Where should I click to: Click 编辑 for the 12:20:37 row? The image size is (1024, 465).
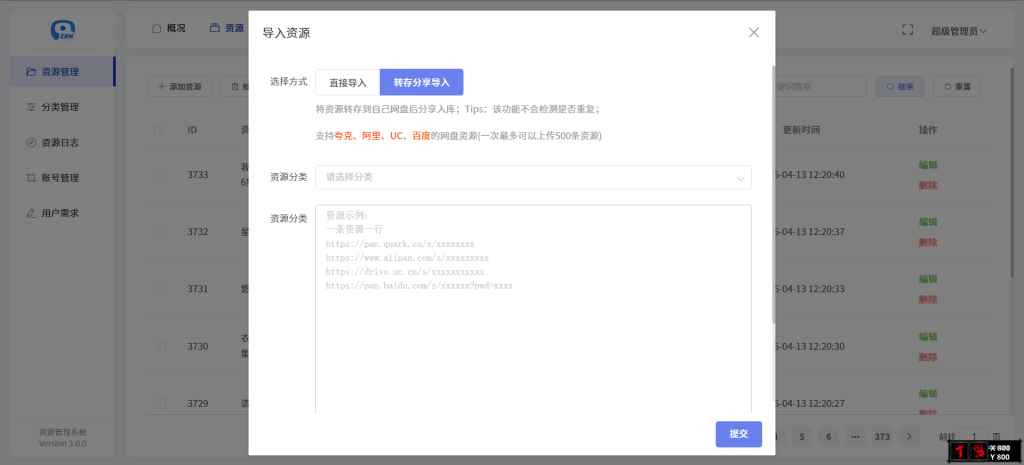[x=928, y=222]
